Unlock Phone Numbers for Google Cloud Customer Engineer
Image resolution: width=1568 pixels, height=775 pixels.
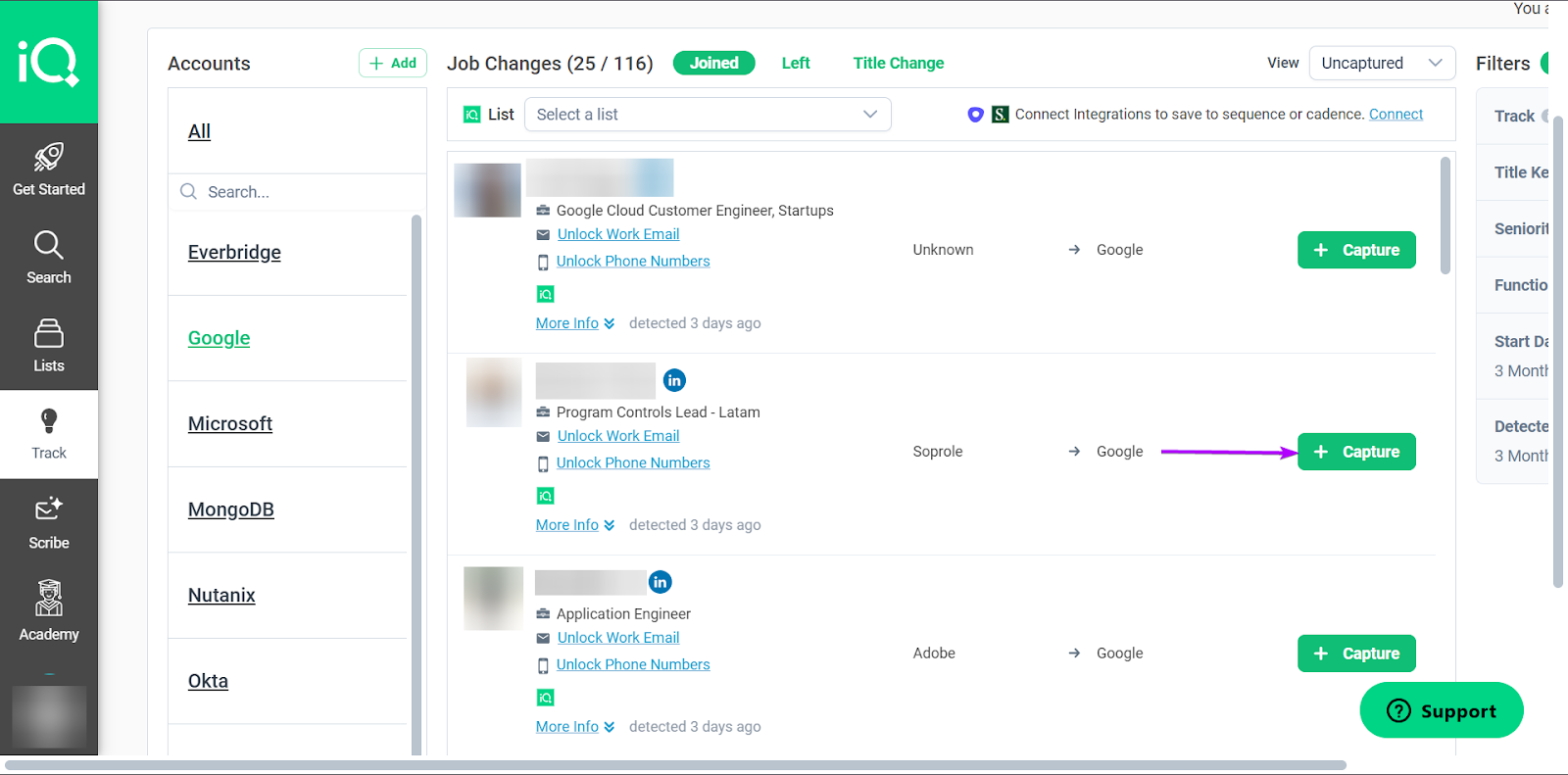point(633,262)
